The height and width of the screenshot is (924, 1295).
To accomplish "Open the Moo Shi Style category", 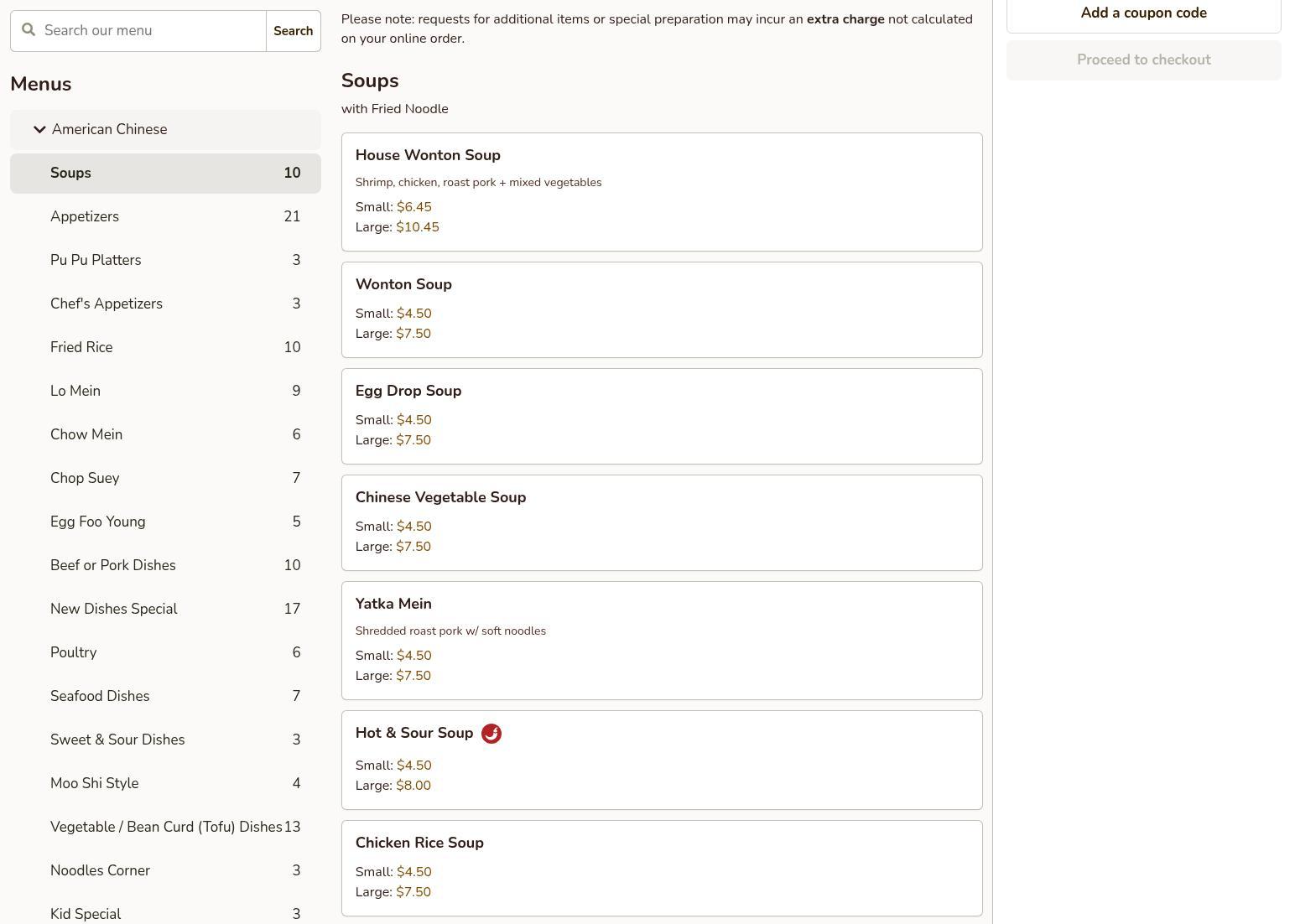I will [165, 784].
